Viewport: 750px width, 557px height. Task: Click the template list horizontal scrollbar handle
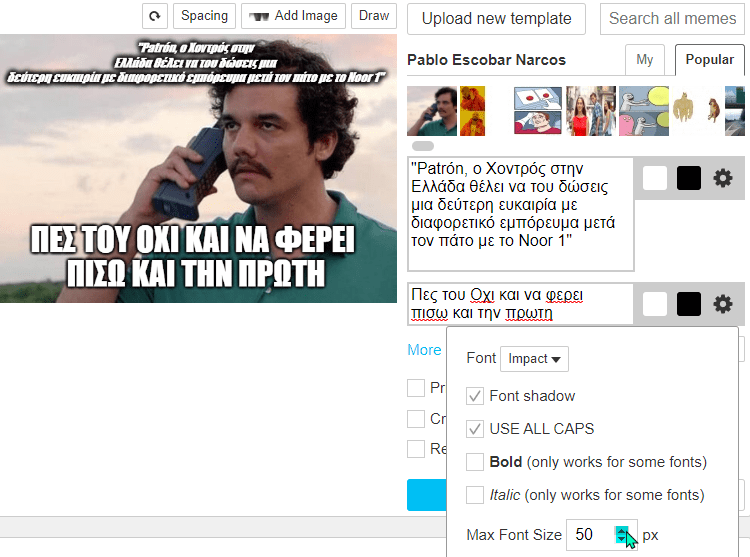423,146
